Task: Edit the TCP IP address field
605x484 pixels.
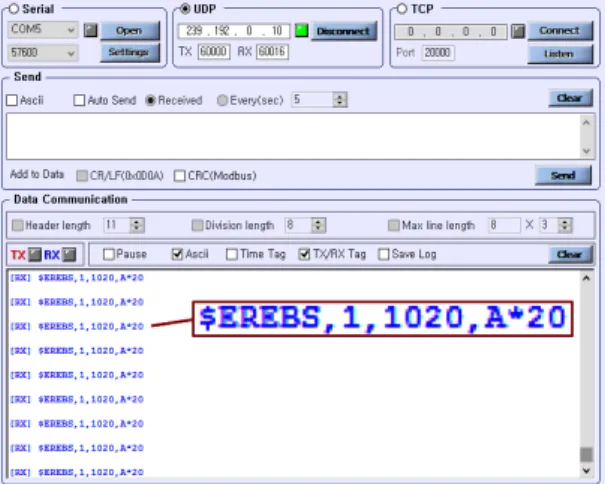Action: 451,32
